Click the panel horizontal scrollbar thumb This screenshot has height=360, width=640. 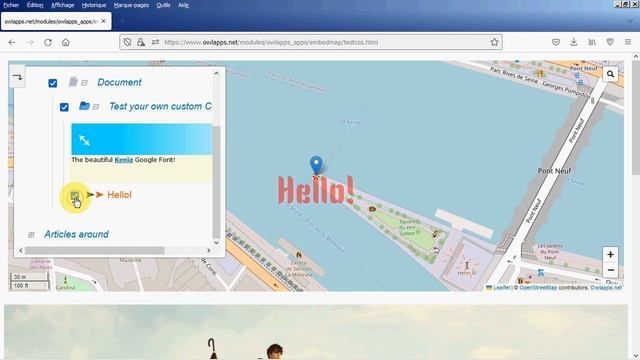[x=95, y=250]
